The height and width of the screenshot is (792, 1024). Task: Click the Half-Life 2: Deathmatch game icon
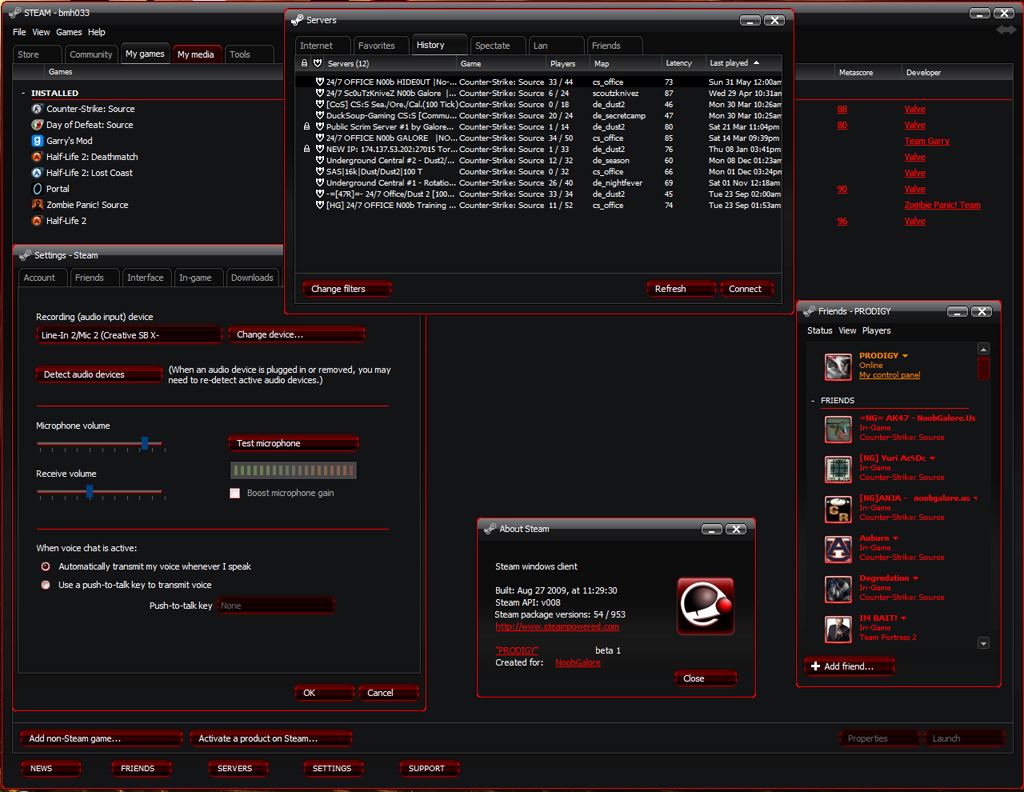37,157
